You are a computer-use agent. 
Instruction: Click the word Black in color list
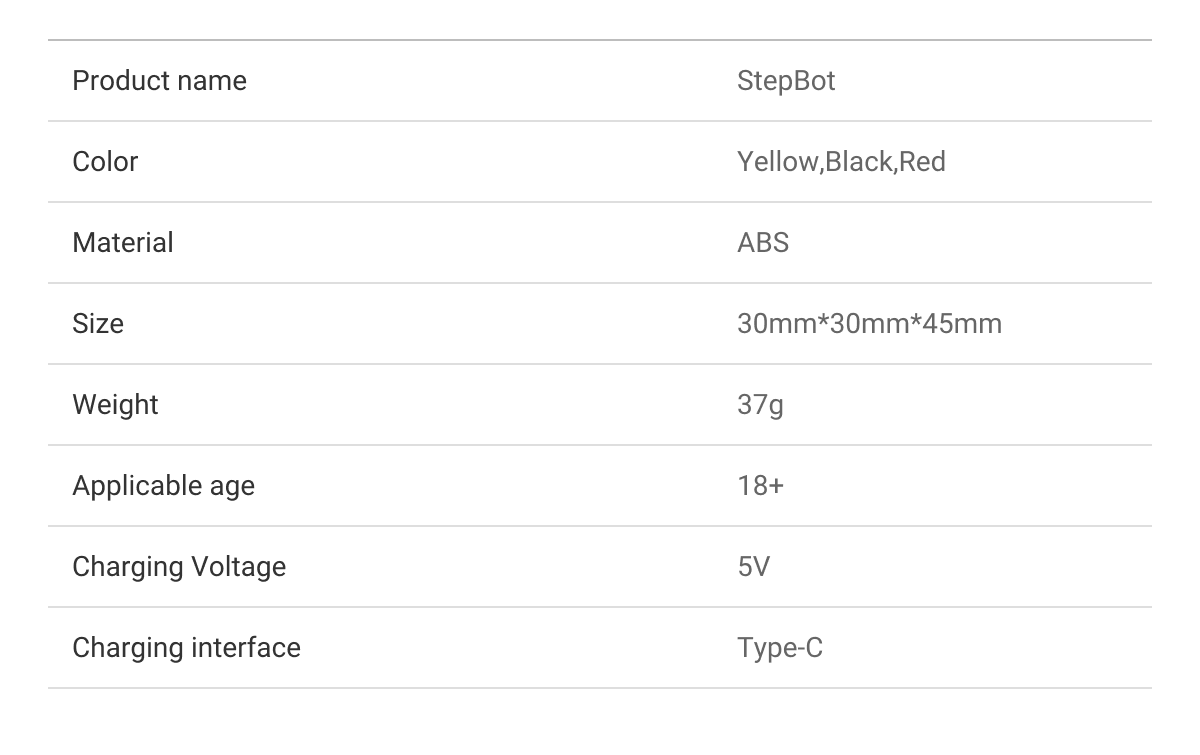(x=858, y=162)
